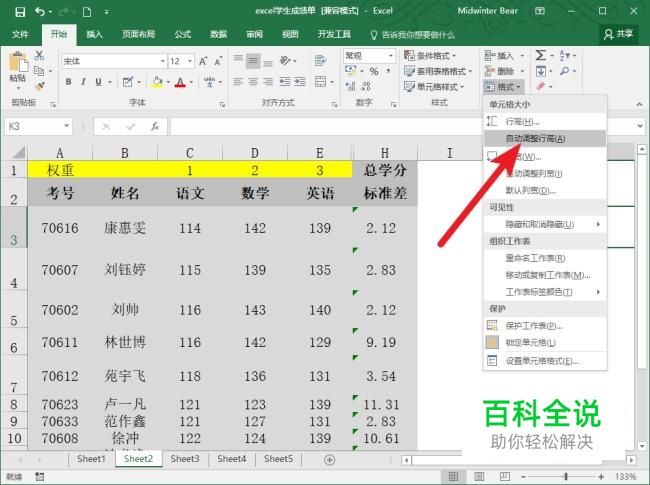The width and height of the screenshot is (650, 485).
Task: Insert AutoSum formula
Action: pyautogui.click(x=541, y=55)
